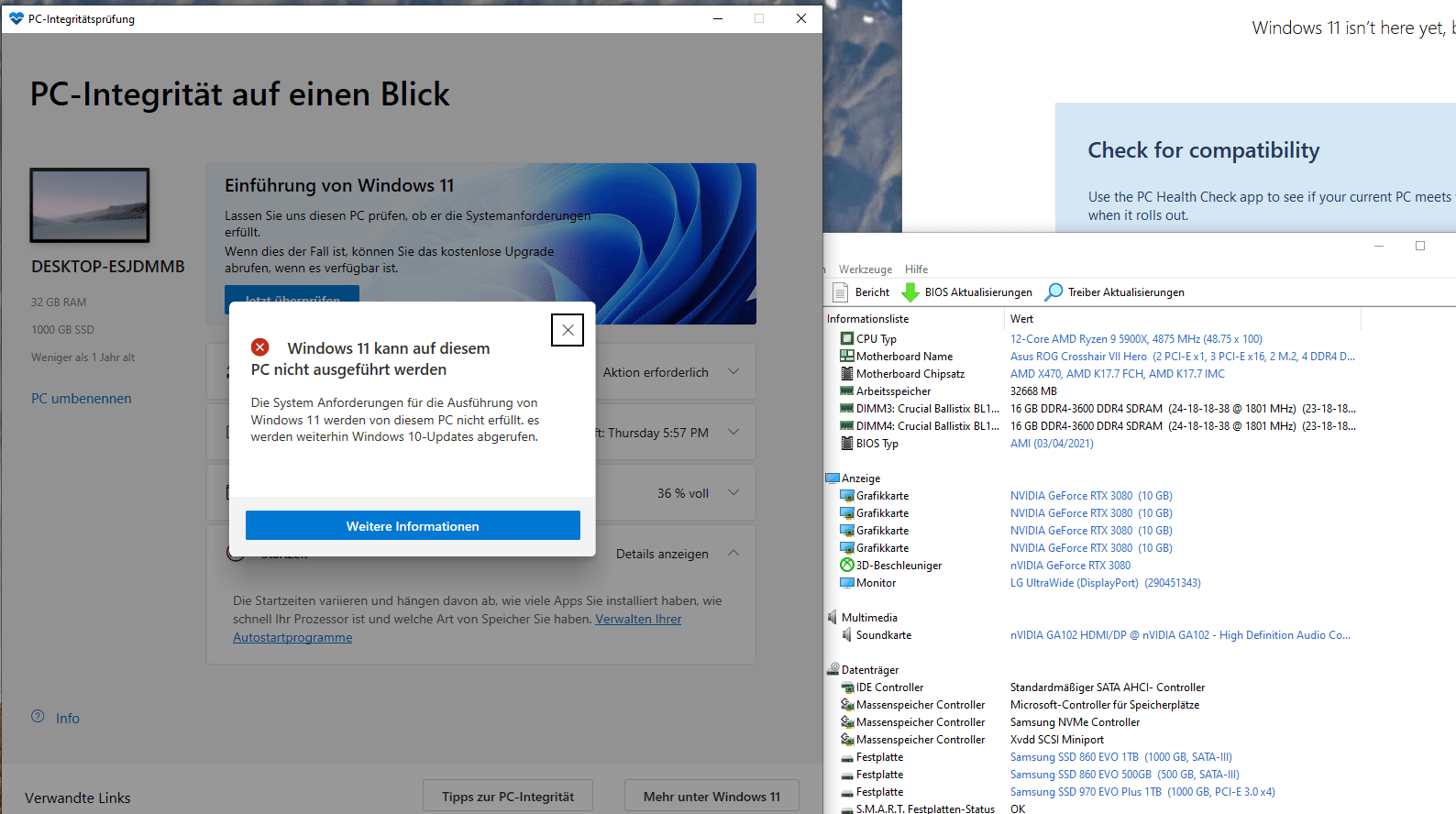
Task: Click the PC-Integritätsprüfung heart title icon
Action: [16, 17]
